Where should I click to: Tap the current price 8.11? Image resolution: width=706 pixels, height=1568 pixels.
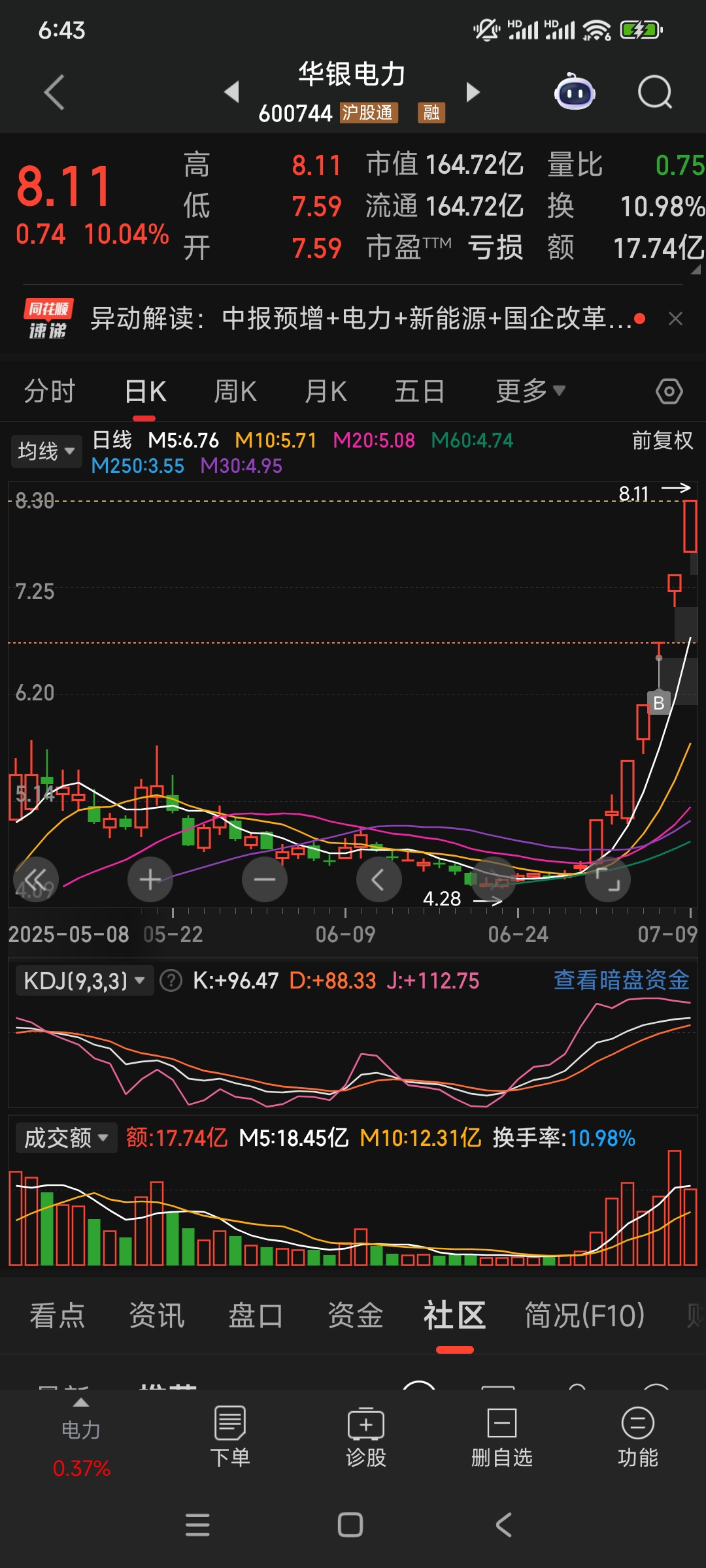64,187
